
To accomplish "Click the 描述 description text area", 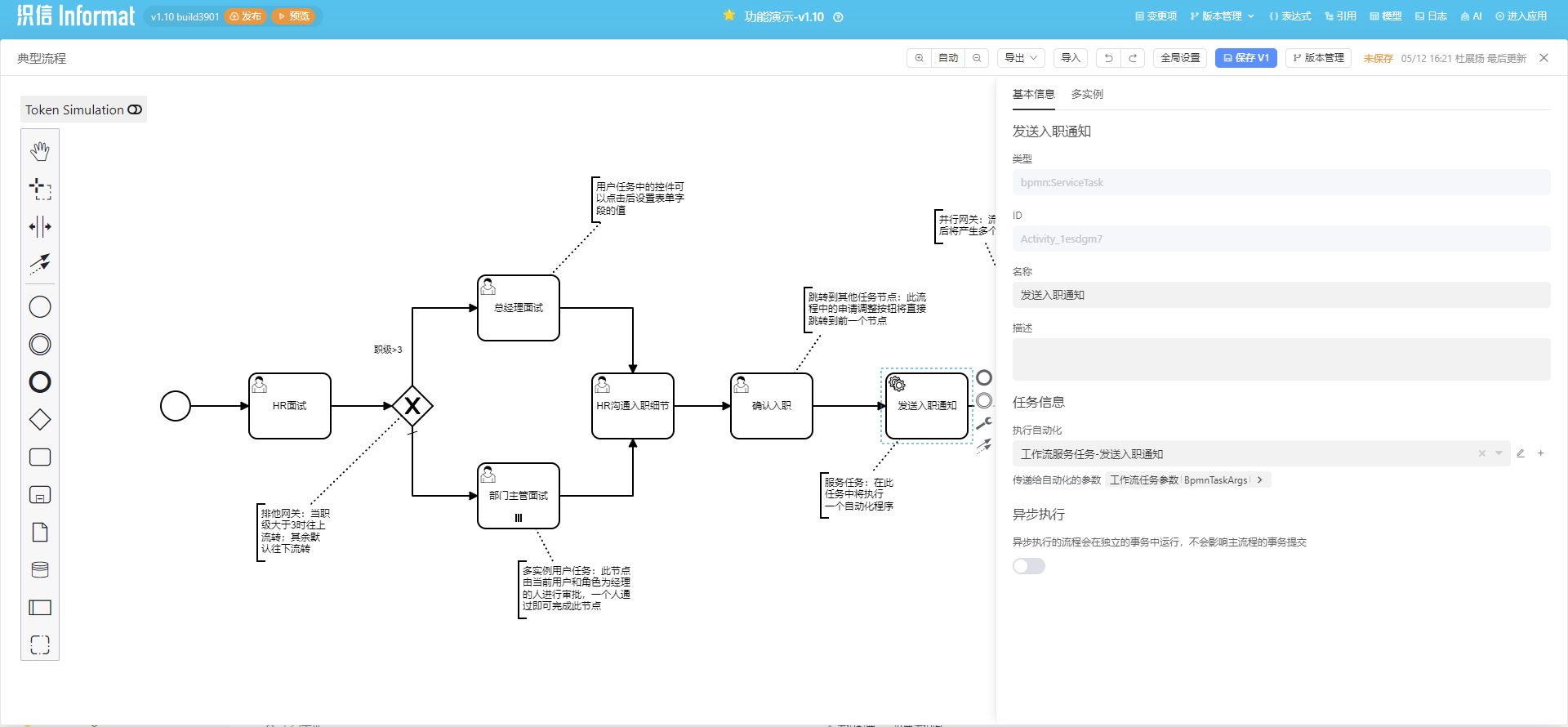I will click(1281, 359).
